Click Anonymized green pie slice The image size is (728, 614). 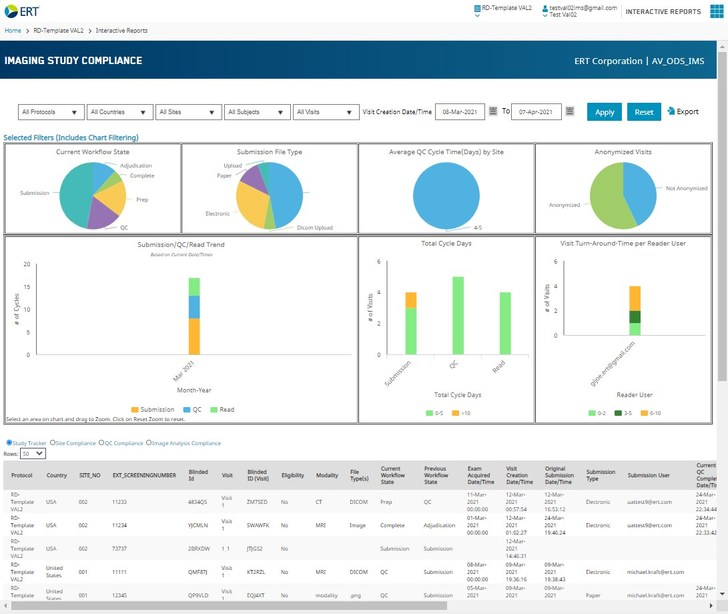[608, 197]
